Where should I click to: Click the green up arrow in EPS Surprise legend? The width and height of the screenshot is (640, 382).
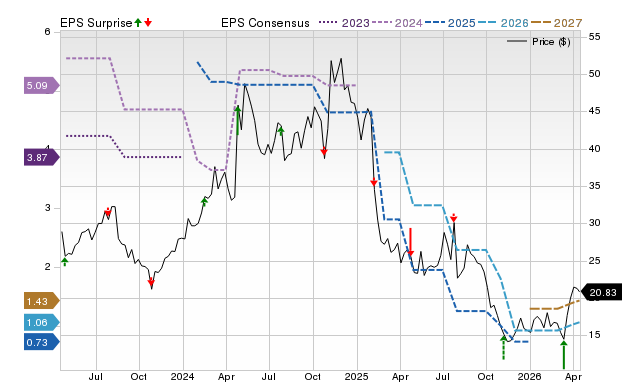138,22
